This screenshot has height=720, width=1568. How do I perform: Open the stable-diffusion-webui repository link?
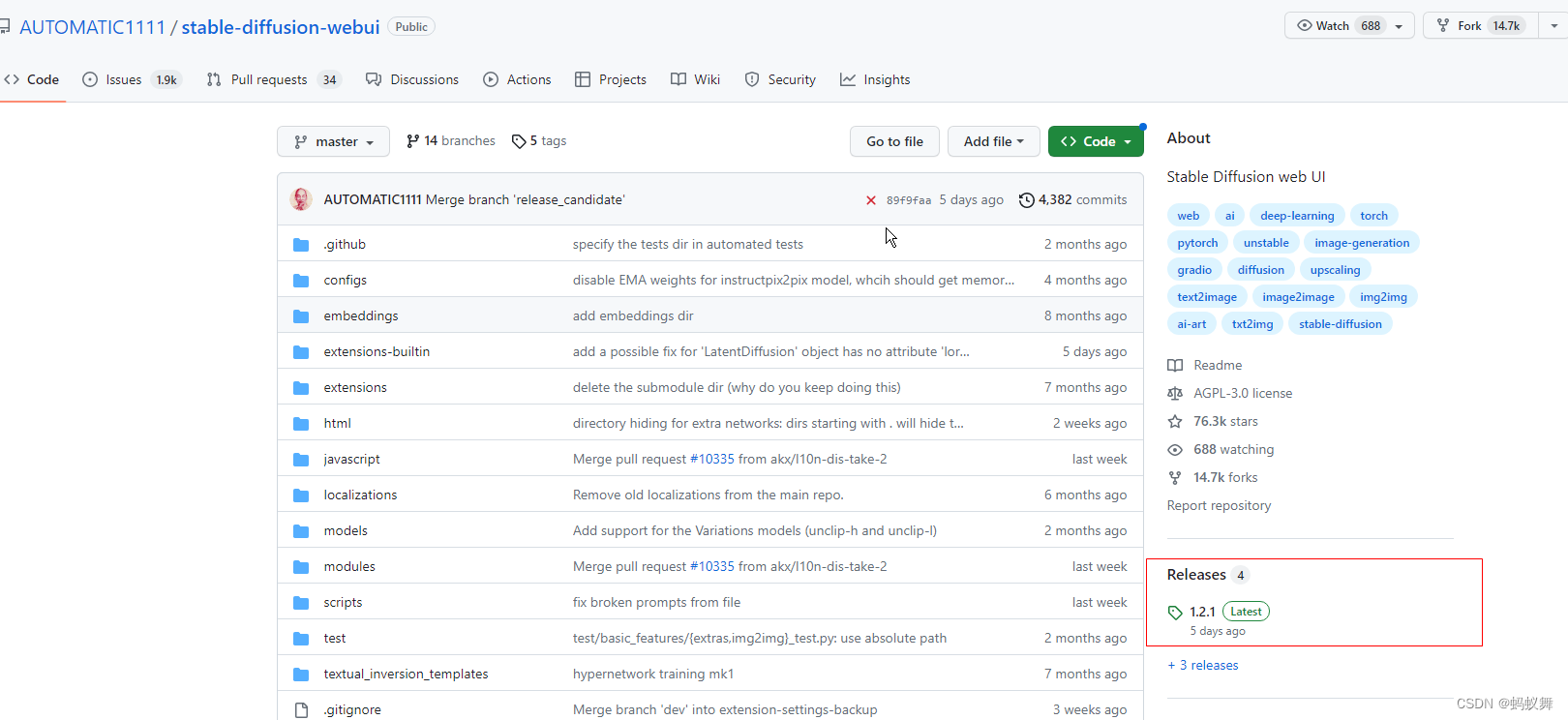point(281,27)
